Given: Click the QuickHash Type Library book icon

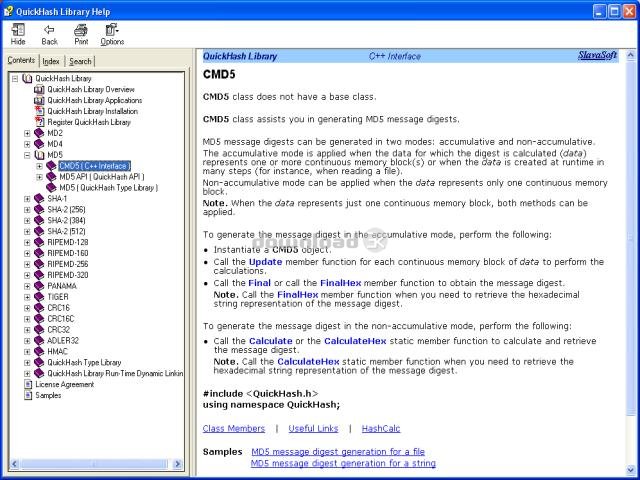Looking at the screenshot, I should 39,362.
